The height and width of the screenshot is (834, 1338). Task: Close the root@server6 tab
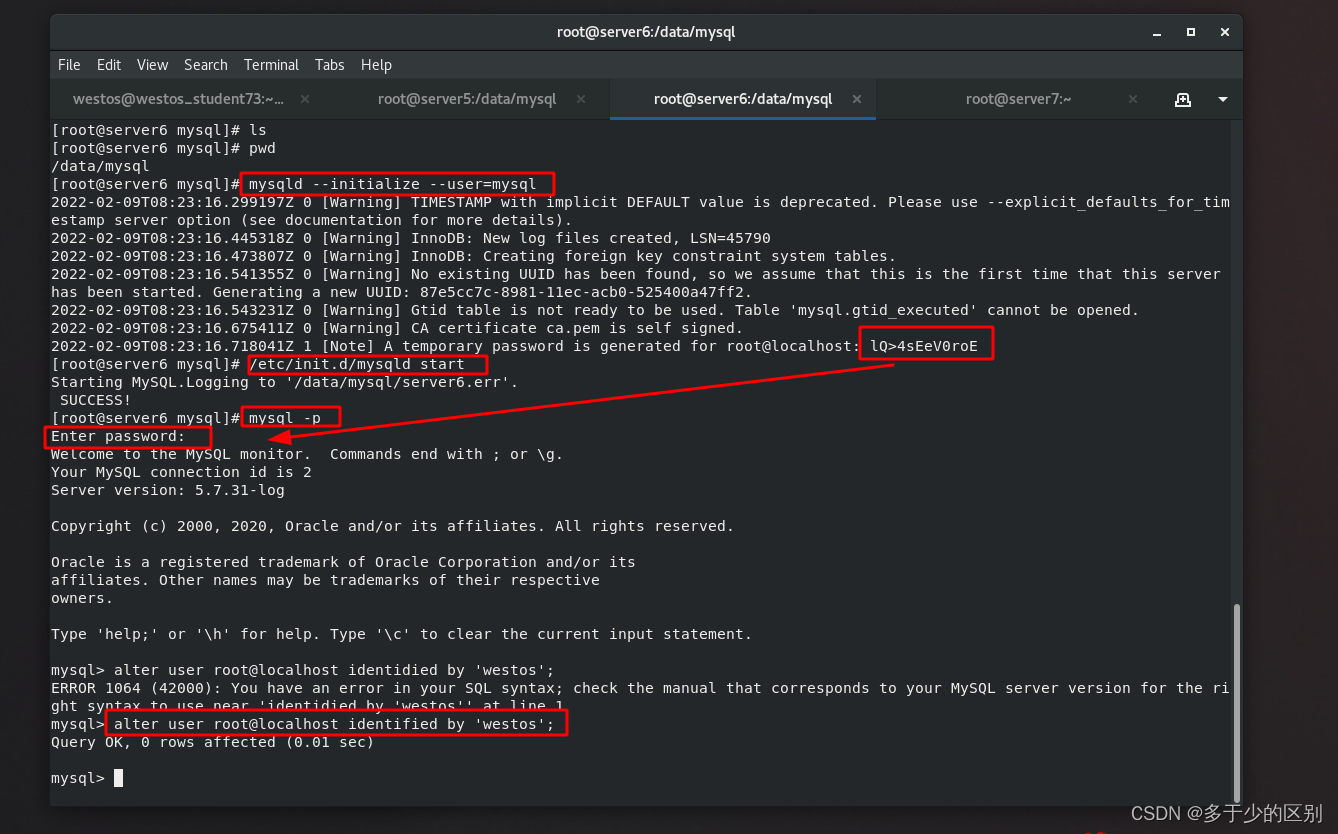pos(857,99)
